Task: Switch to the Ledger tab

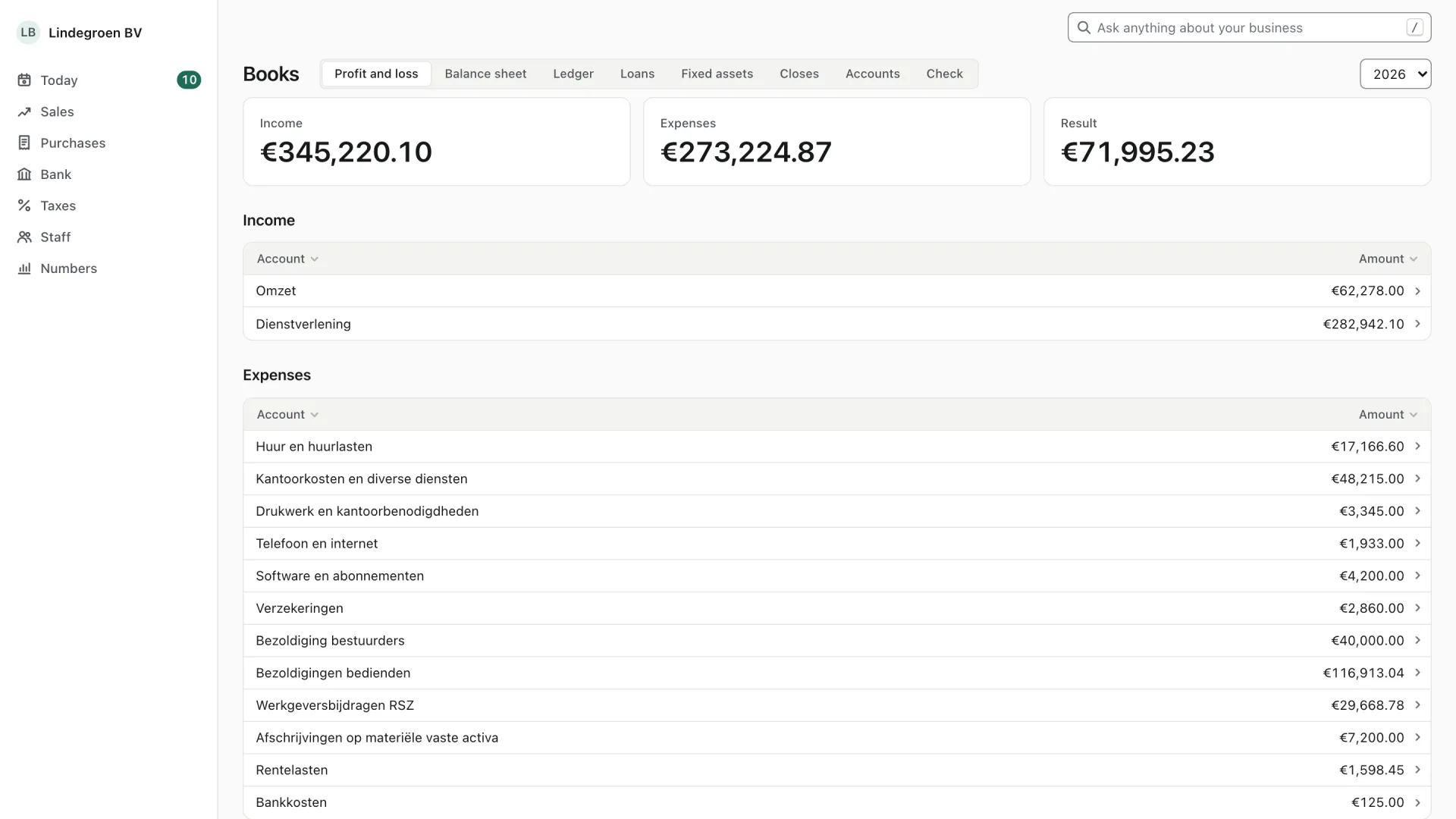Action: [573, 74]
